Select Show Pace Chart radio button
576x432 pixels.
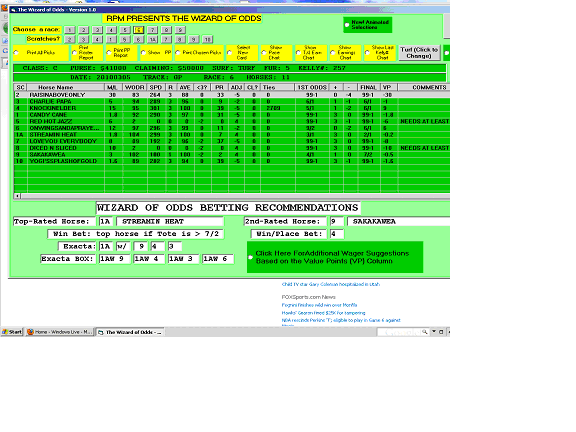pyautogui.click(x=264, y=53)
